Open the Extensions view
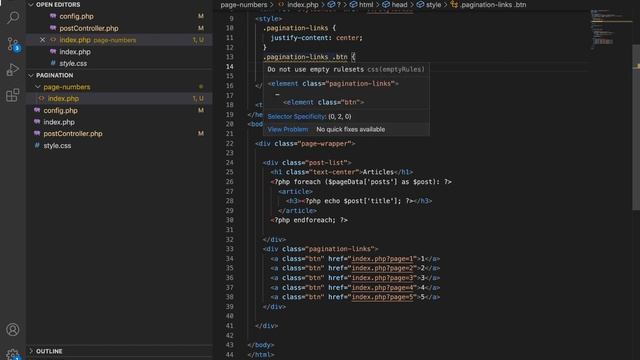Viewport: 640px width, 360px height. [13, 96]
